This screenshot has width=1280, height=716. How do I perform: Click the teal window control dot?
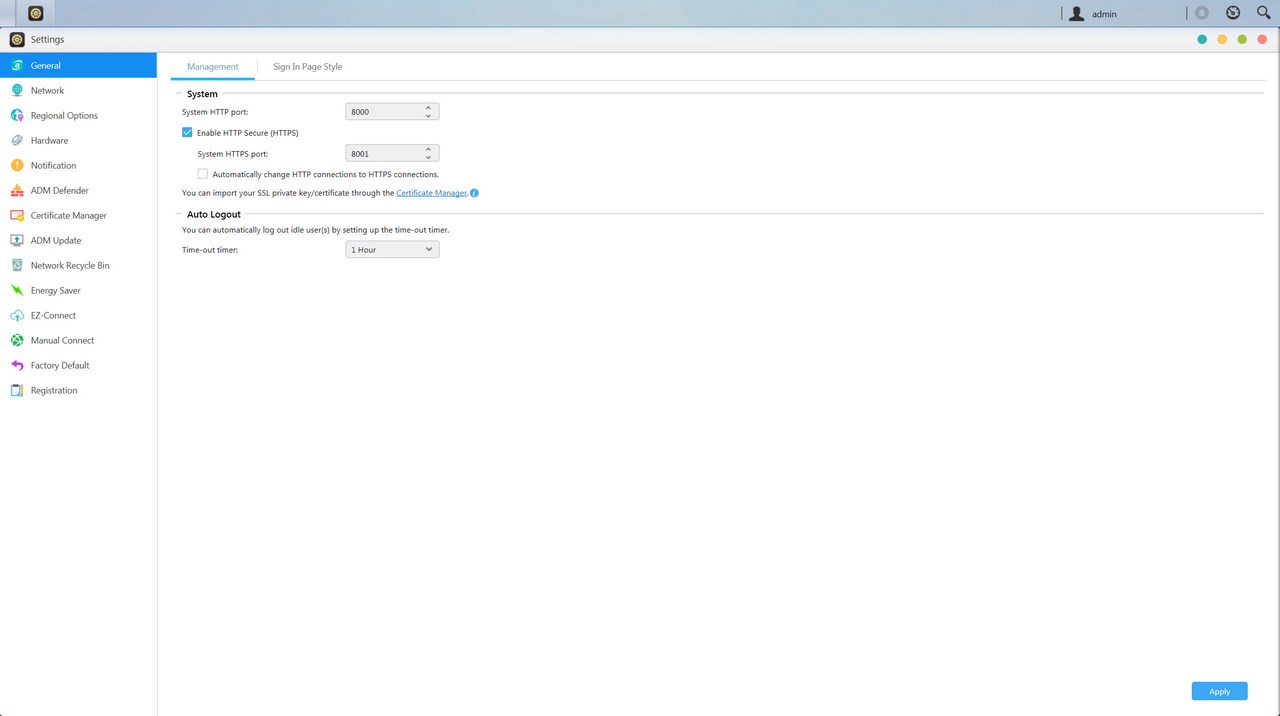1202,39
